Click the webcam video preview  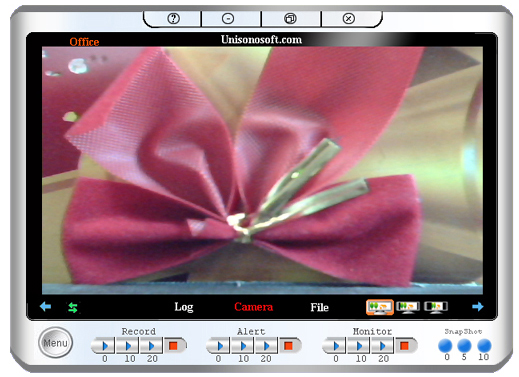(262, 170)
